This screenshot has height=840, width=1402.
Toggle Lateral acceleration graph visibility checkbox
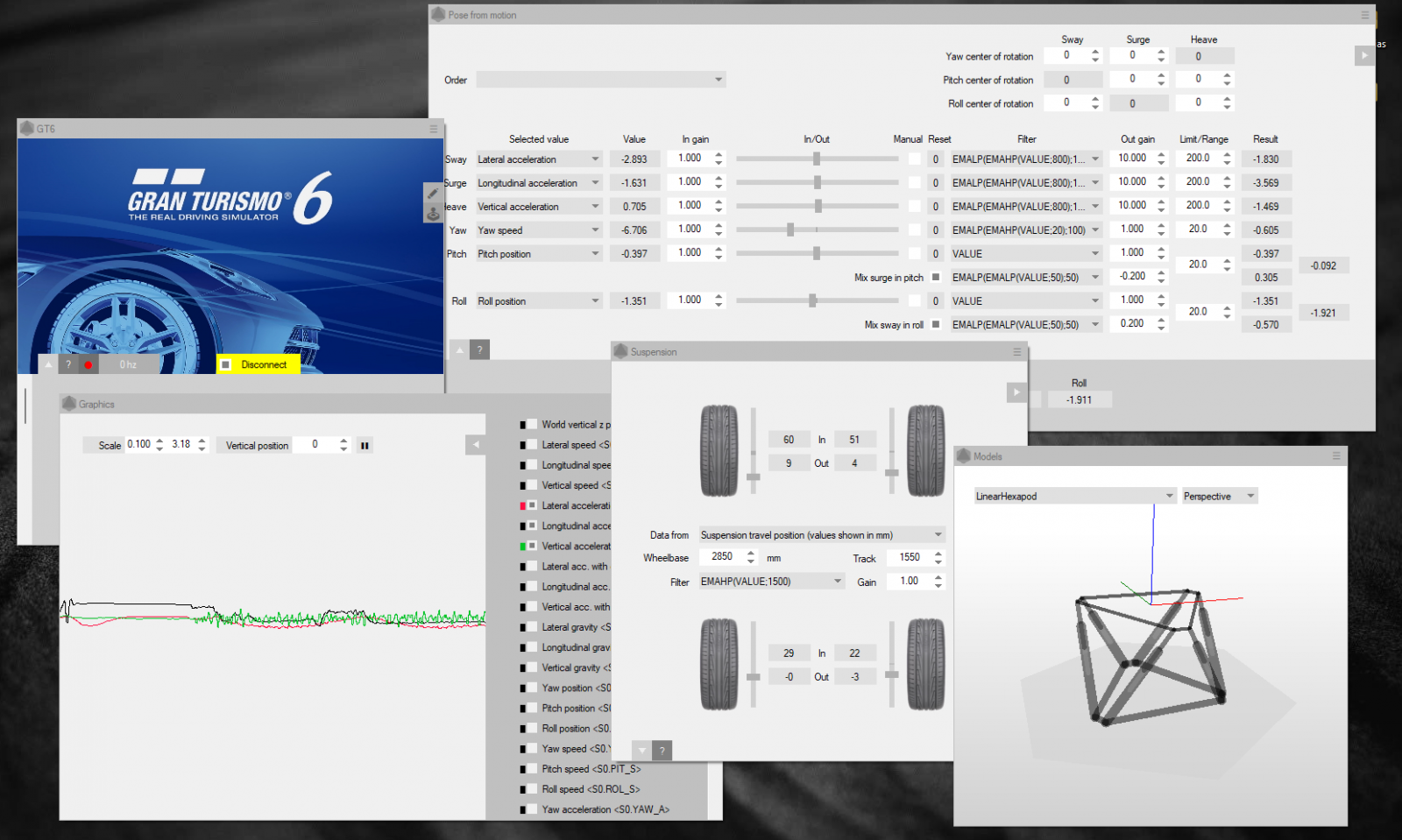531,505
